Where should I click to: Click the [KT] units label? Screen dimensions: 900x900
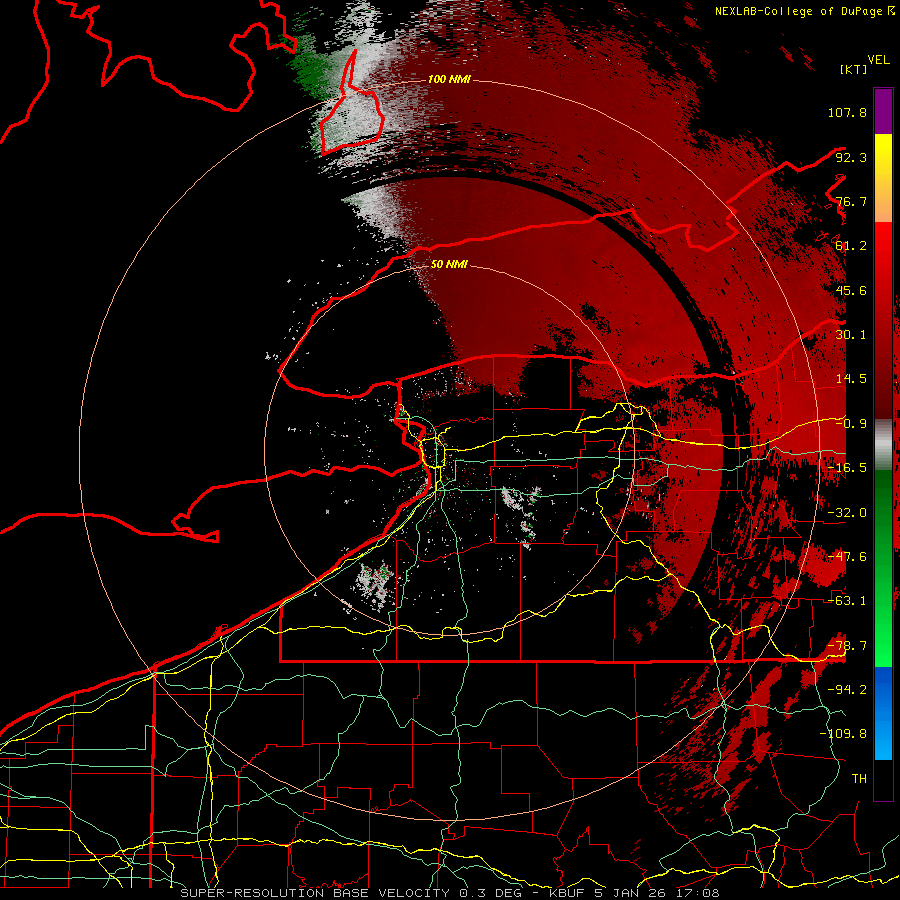[x=853, y=69]
